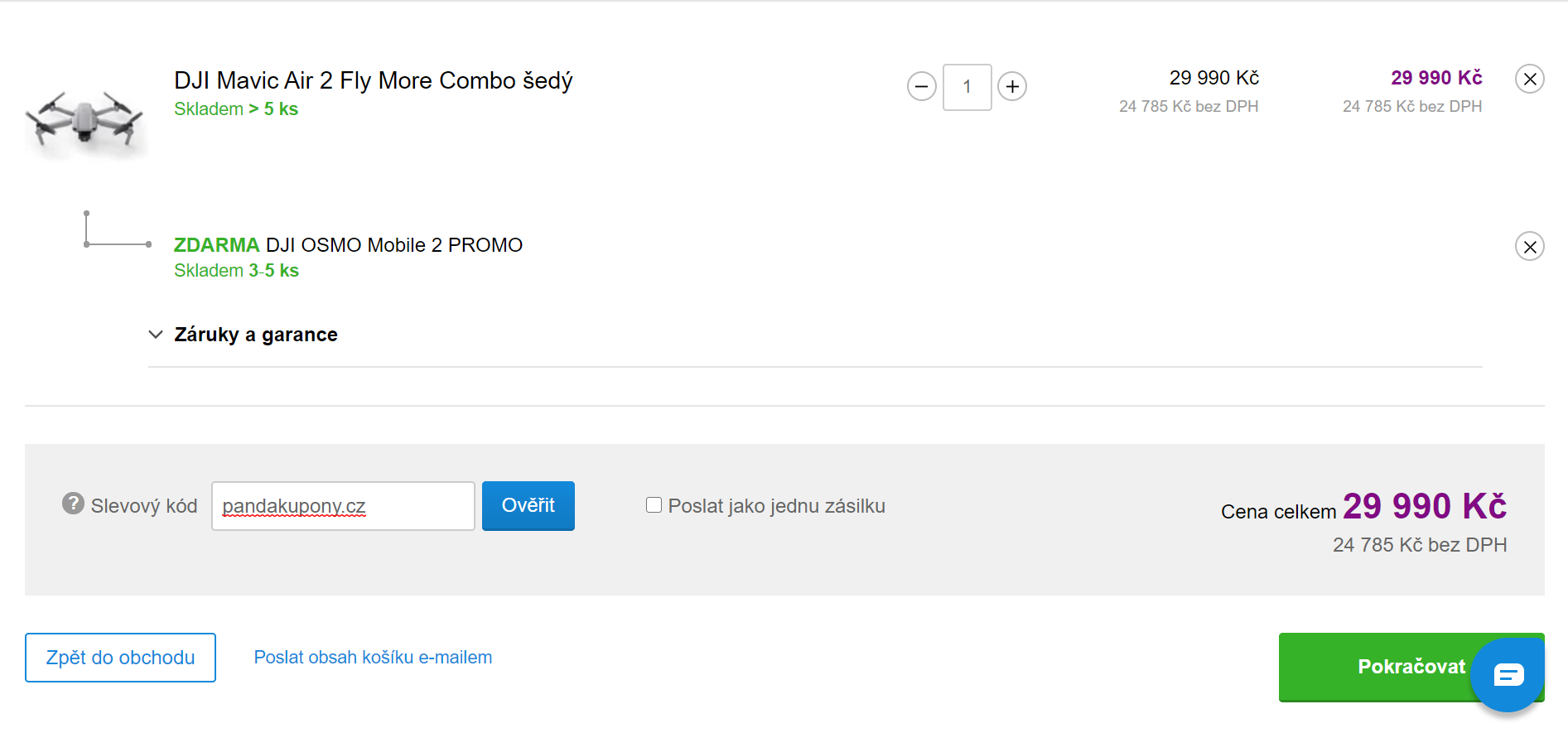Click the green Pokračovat button
Viewport: 1568px width, 733px height.
tap(1375, 667)
